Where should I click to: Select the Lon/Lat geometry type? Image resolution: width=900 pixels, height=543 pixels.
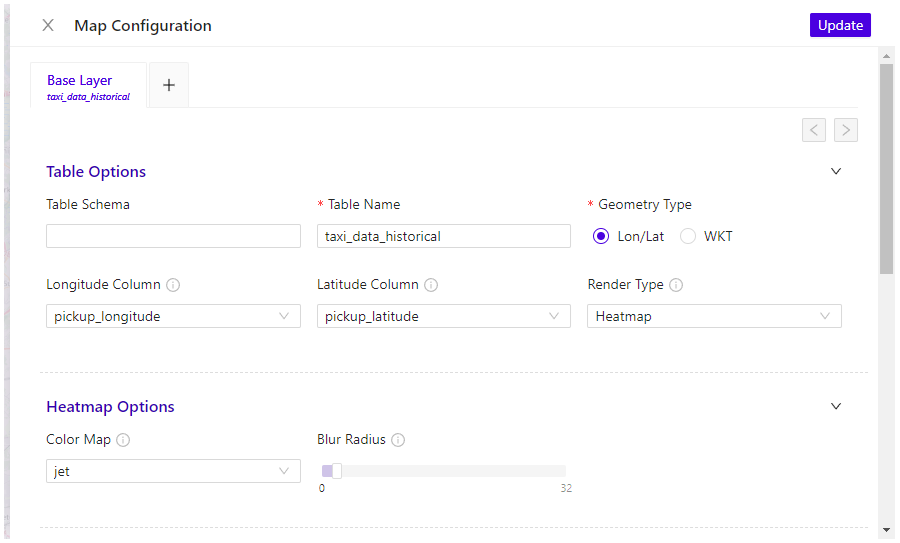pyautogui.click(x=601, y=236)
